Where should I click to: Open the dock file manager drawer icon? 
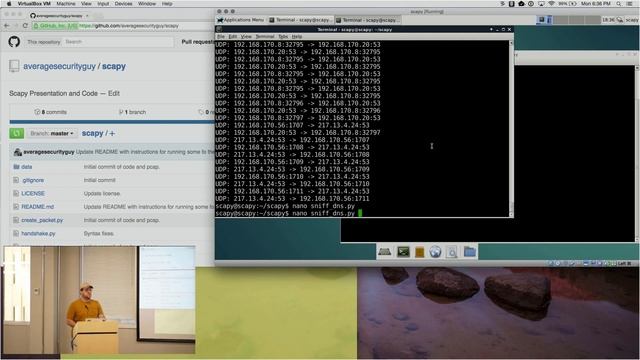coord(419,252)
